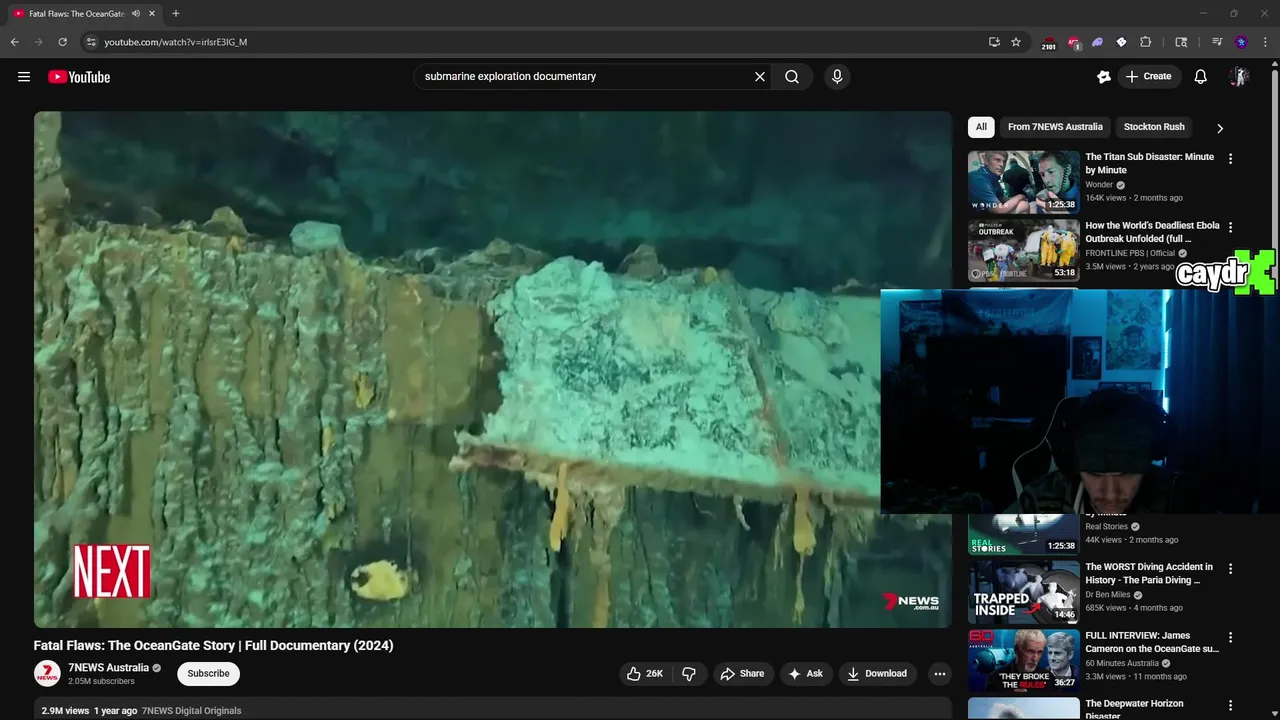The image size is (1280, 720).
Task: Click the search magnifier button
Action: (x=792, y=76)
